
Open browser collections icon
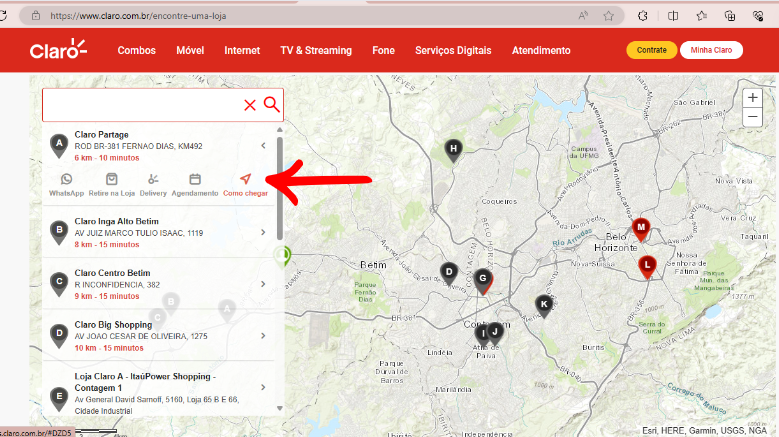[730, 16]
